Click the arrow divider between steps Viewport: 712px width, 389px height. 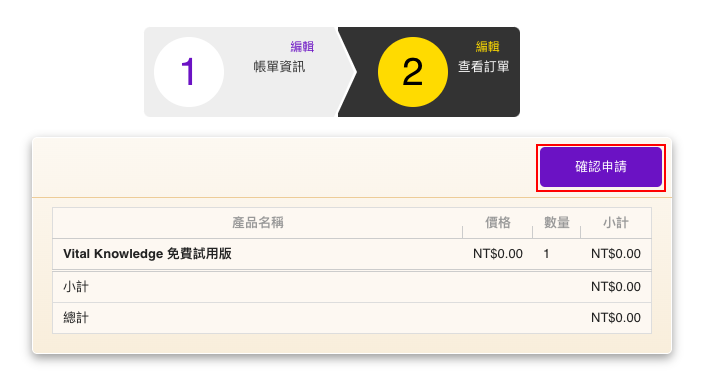point(346,72)
